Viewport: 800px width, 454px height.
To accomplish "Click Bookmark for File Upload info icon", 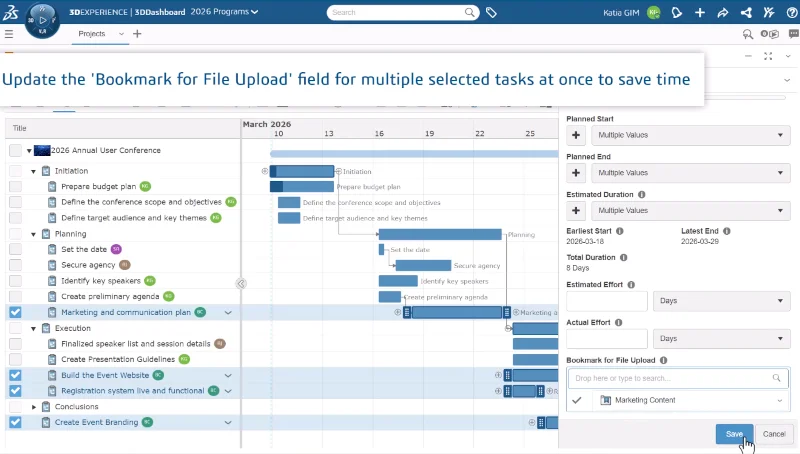I will point(663,360).
